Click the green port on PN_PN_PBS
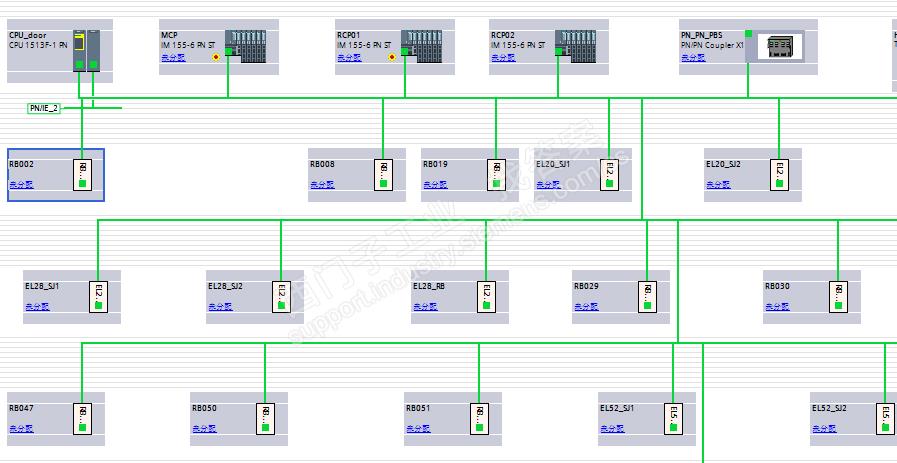The height and width of the screenshot is (463, 897). (748, 34)
